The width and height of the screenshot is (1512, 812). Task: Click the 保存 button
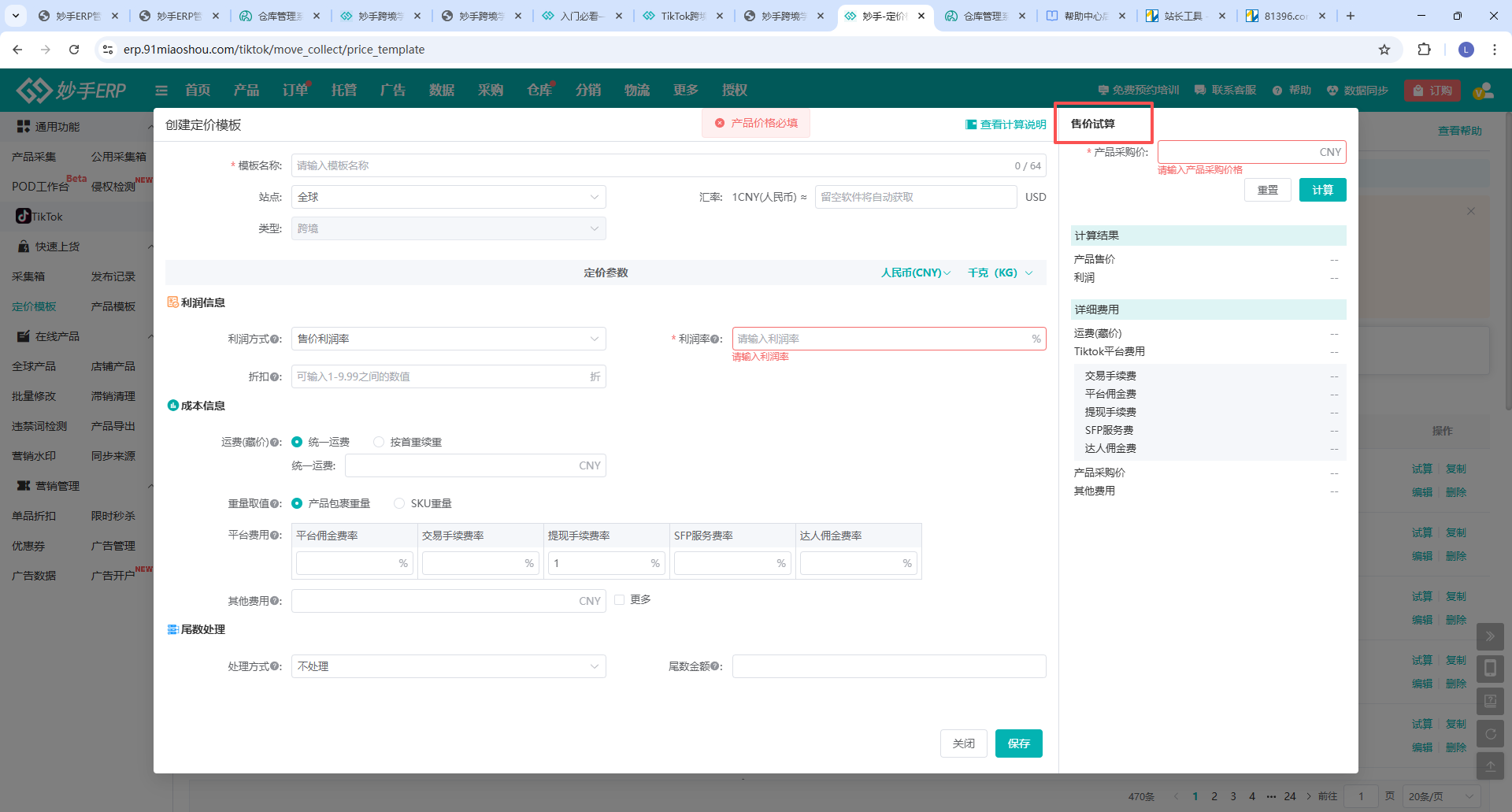(x=1018, y=743)
